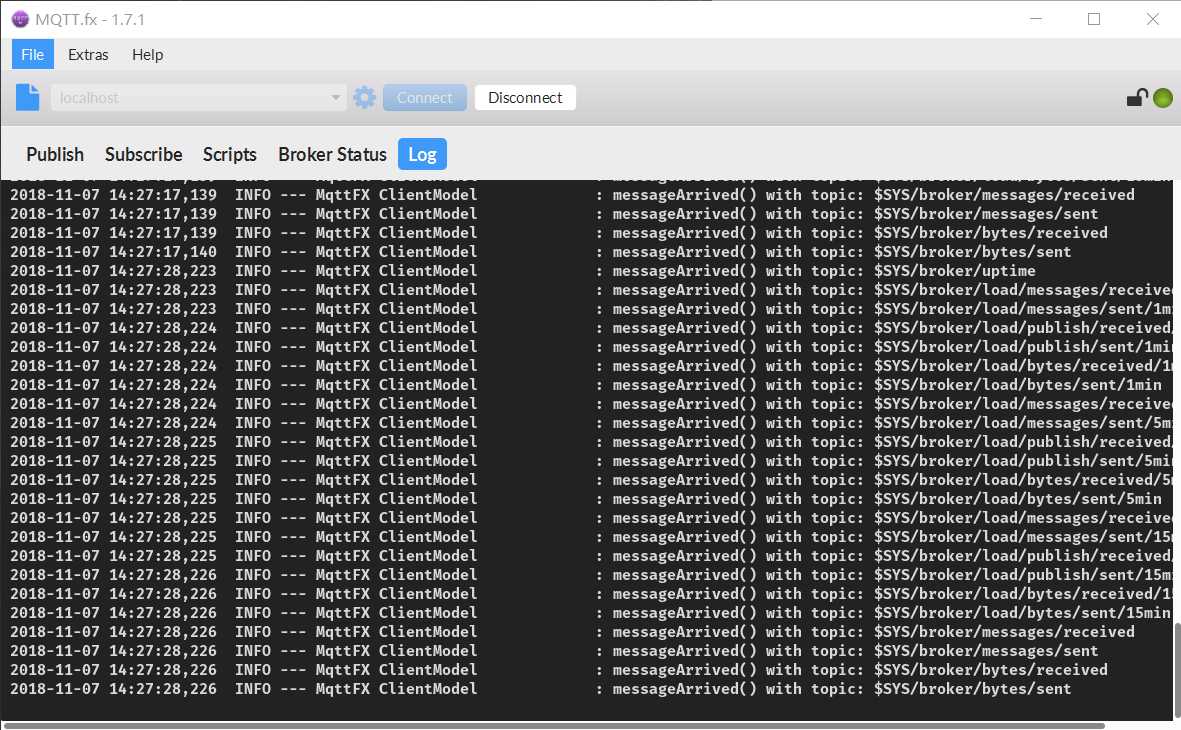1181x730 pixels.
Task: Switch to the Publish tab
Action: (55, 154)
